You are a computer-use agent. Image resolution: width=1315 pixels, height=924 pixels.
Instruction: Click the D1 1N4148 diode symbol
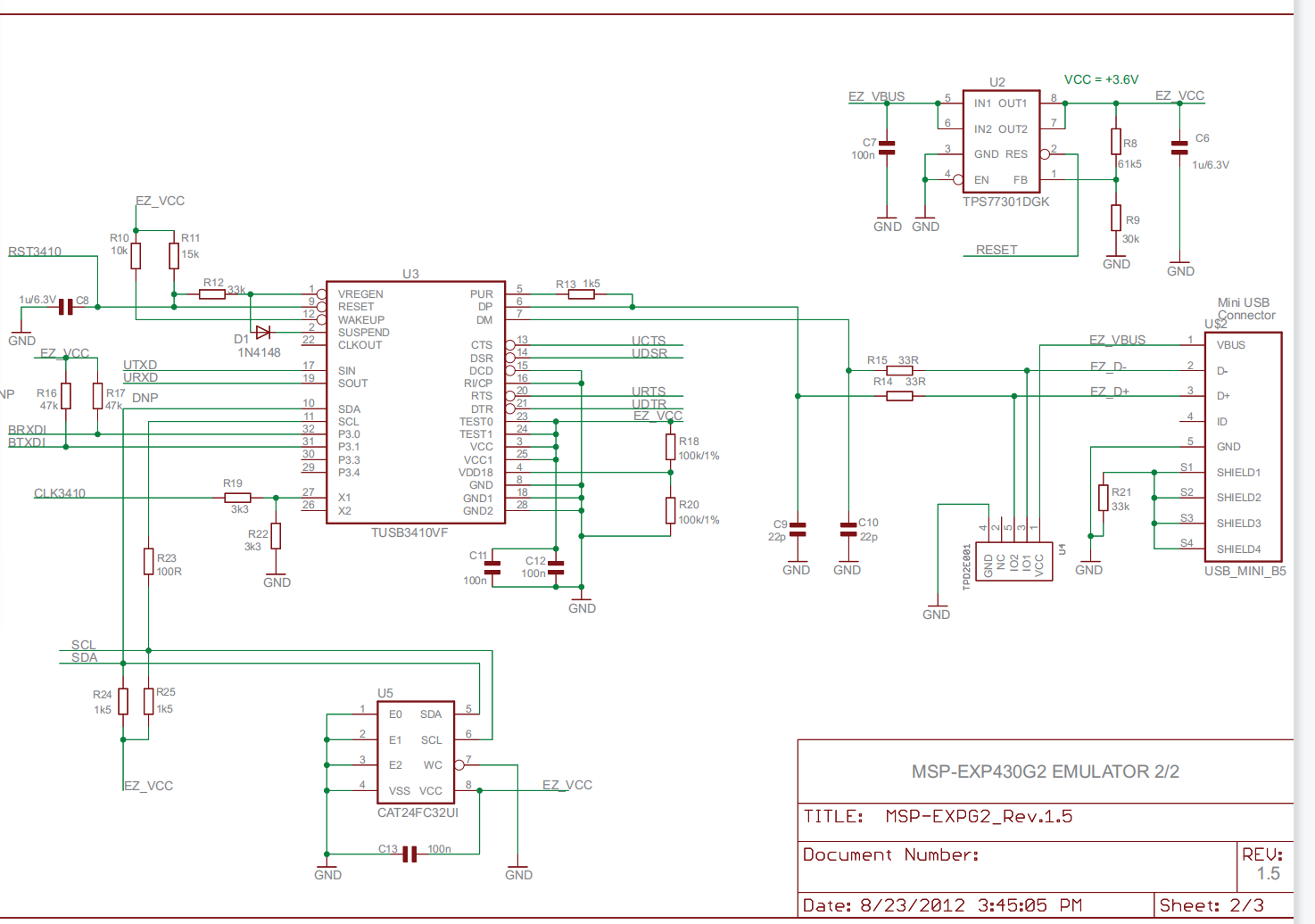(x=263, y=333)
